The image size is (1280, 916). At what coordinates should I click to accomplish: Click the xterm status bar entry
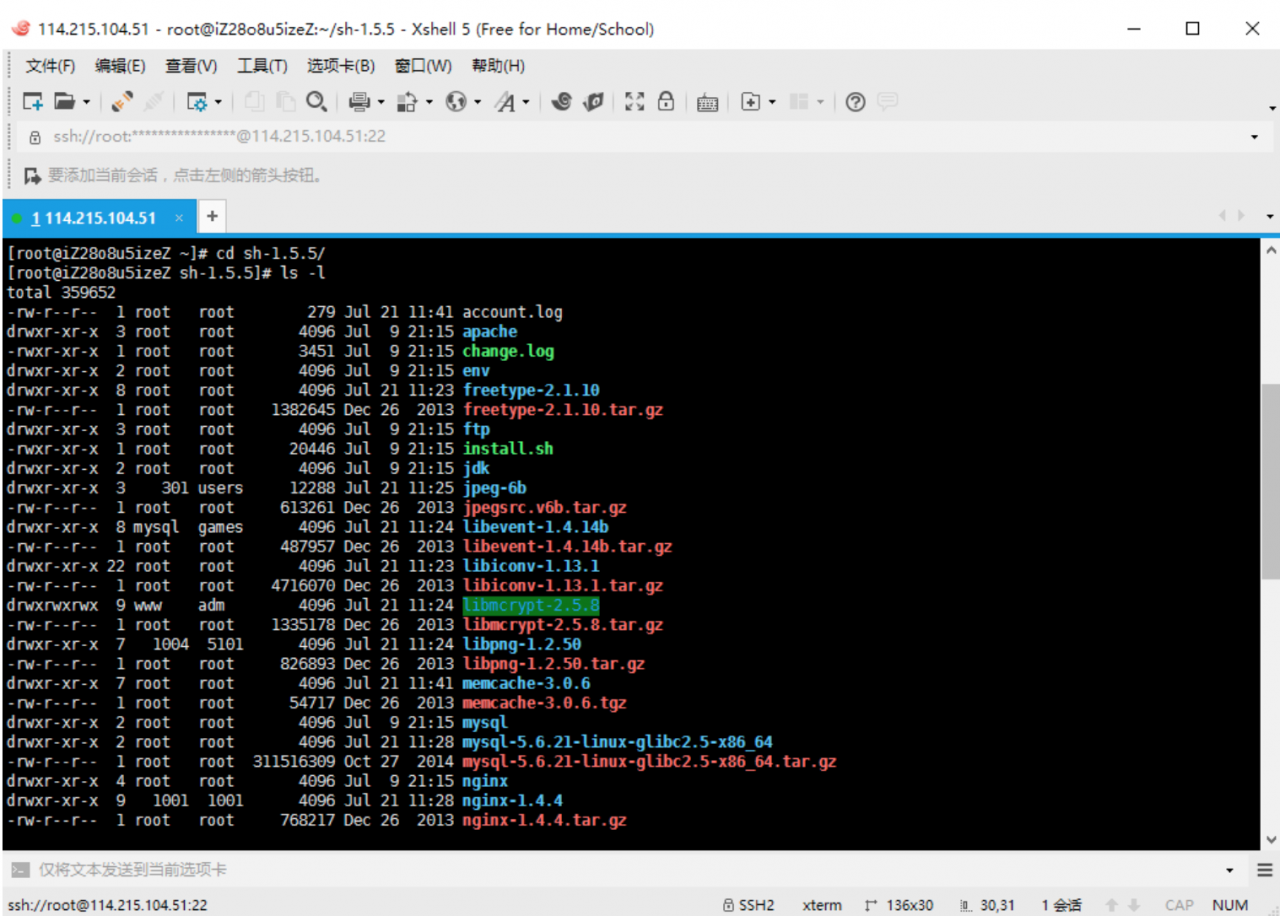click(x=821, y=905)
